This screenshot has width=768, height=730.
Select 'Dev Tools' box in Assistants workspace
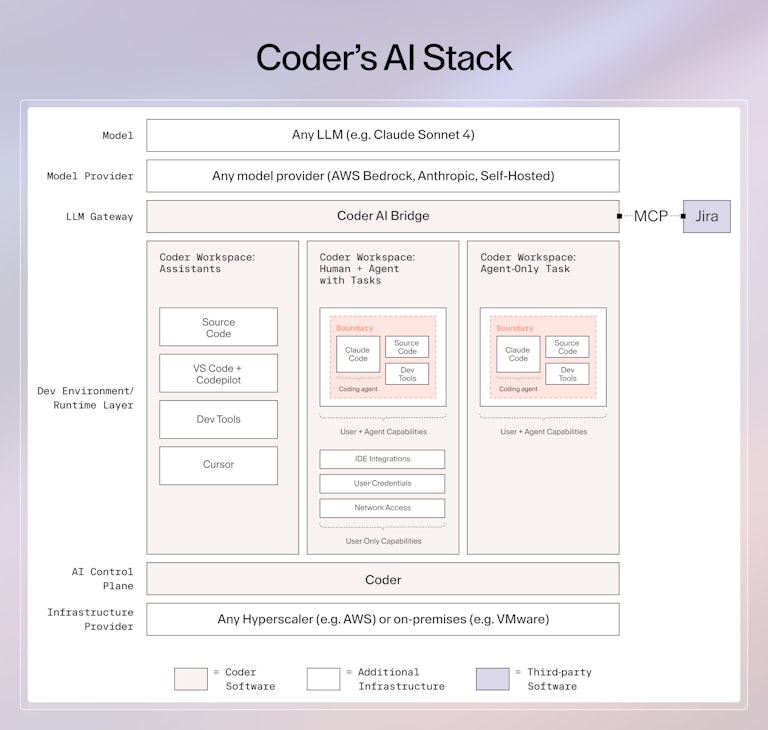(218, 419)
